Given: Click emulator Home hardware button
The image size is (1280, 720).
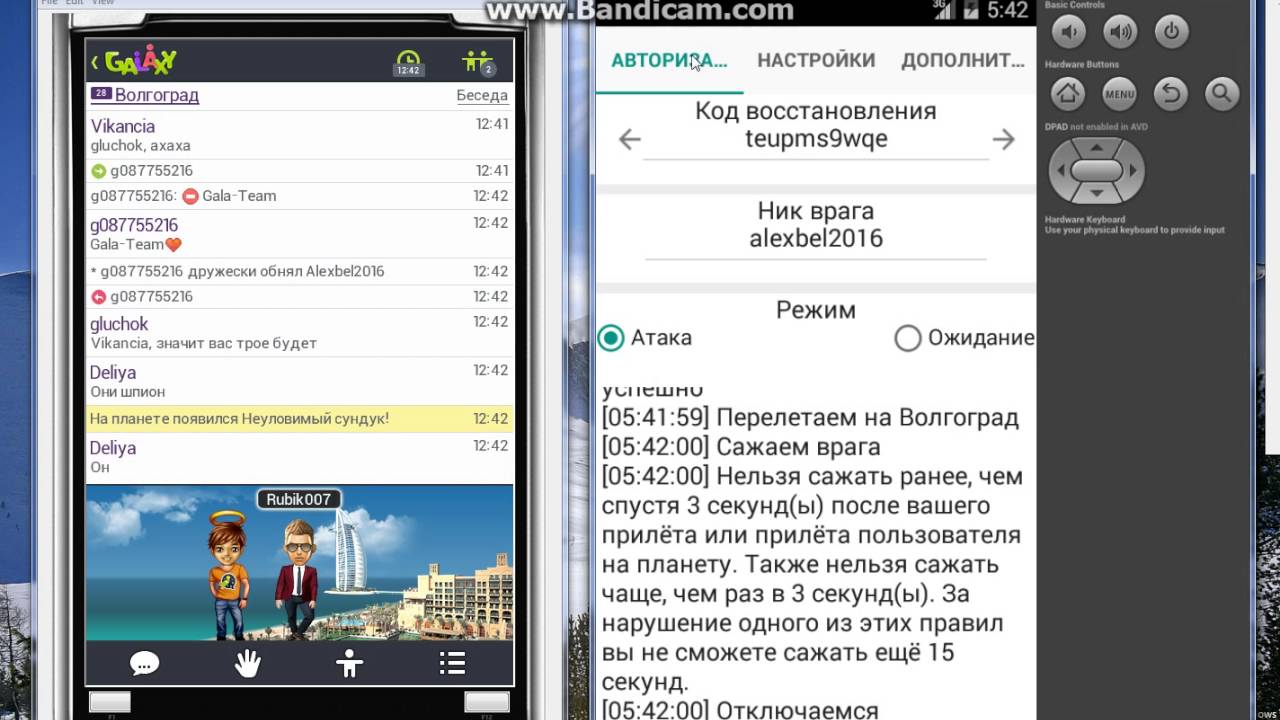Looking at the screenshot, I should click(1068, 94).
